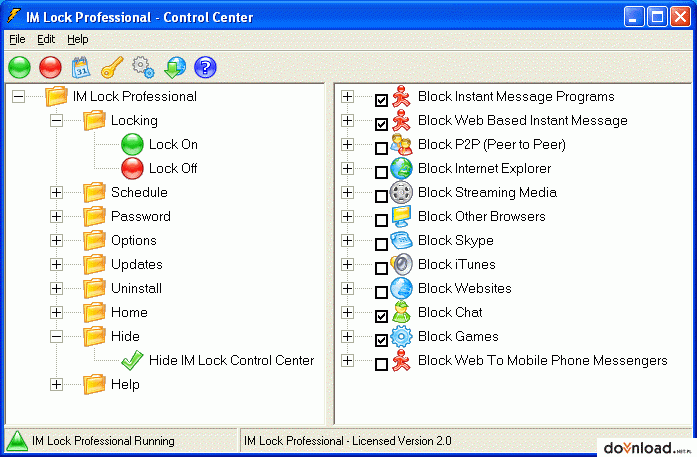Viewport: 697px width, 457px height.
Task: Expand the Block Websites node
Action: click(x=348, y=289)
